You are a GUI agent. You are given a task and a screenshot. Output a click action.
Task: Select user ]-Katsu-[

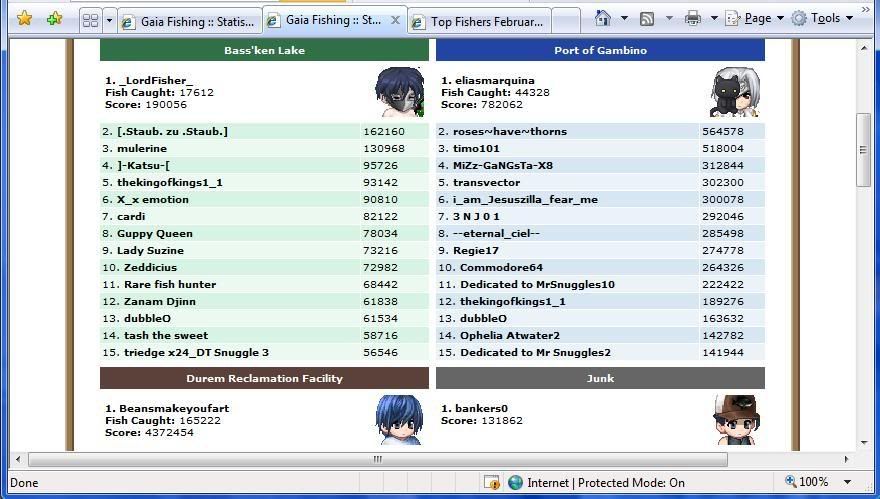(143, 166)
